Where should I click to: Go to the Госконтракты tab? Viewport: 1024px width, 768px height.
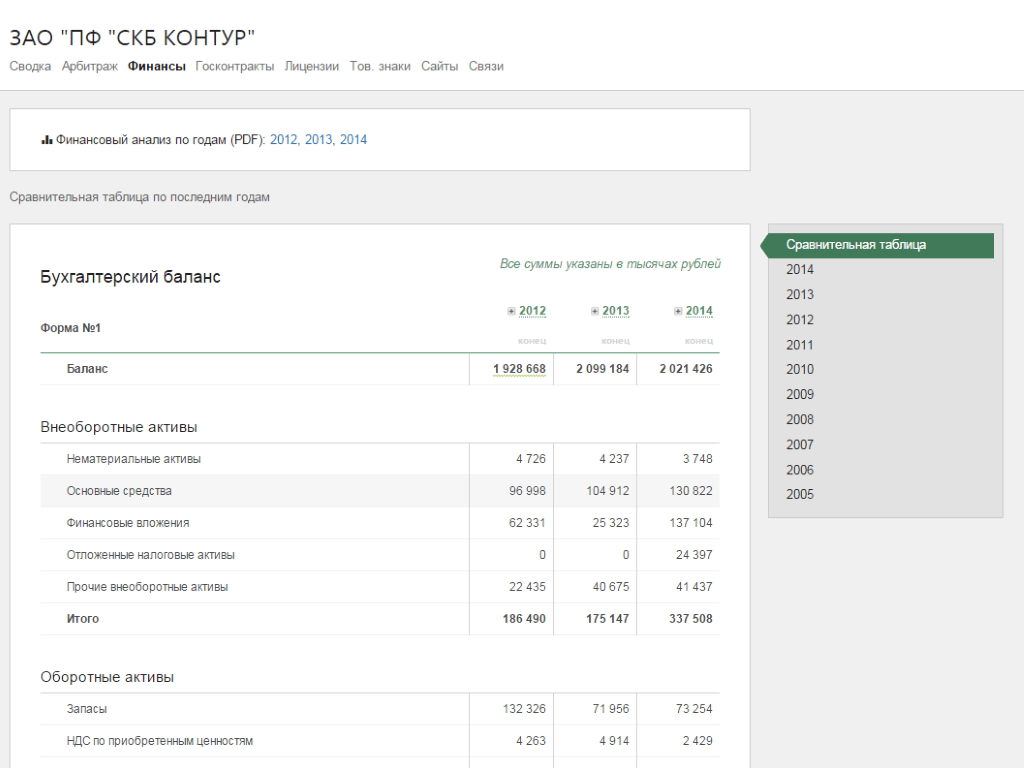[x=234, y=66]
